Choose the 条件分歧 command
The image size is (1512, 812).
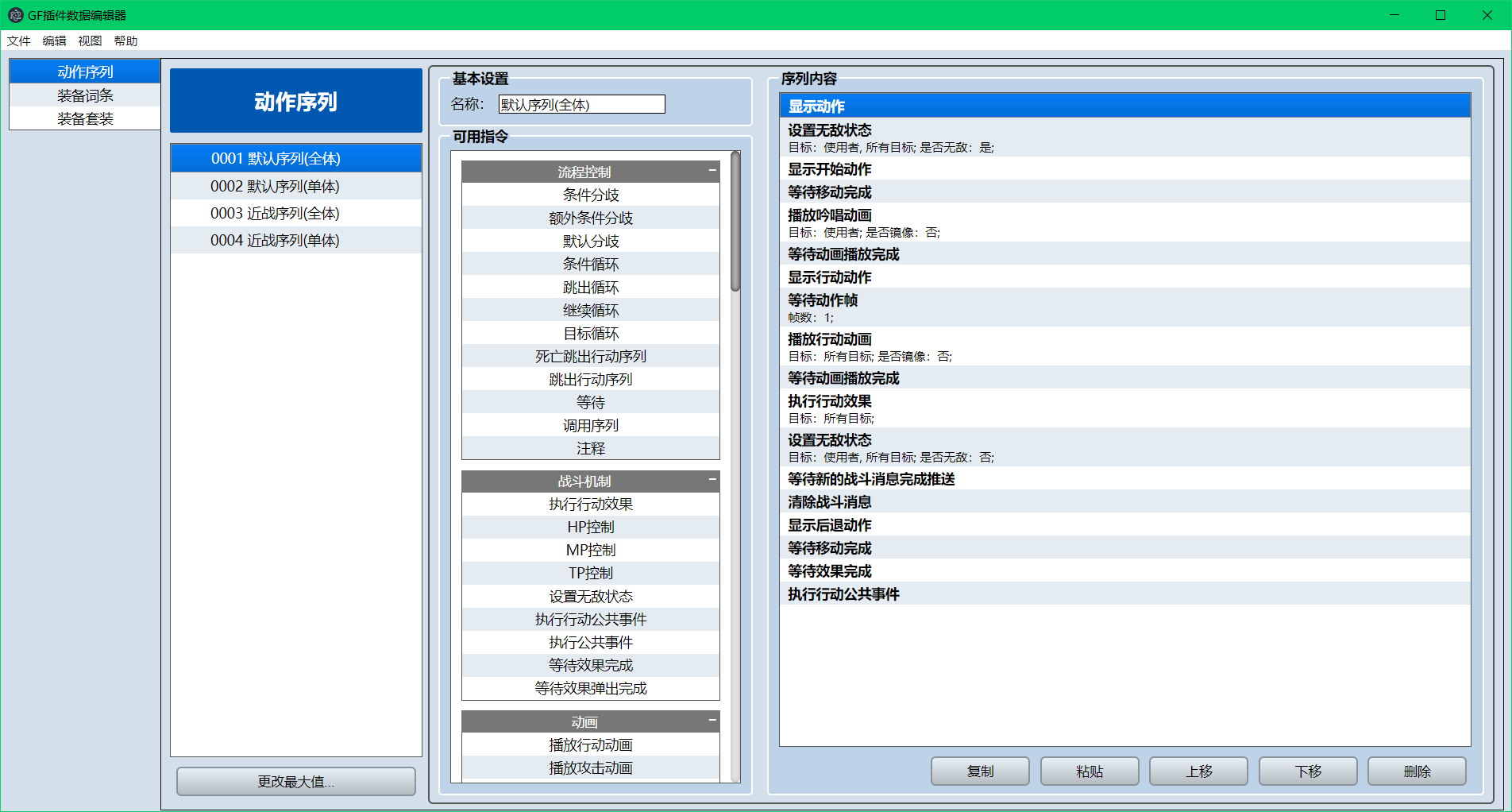591,195
